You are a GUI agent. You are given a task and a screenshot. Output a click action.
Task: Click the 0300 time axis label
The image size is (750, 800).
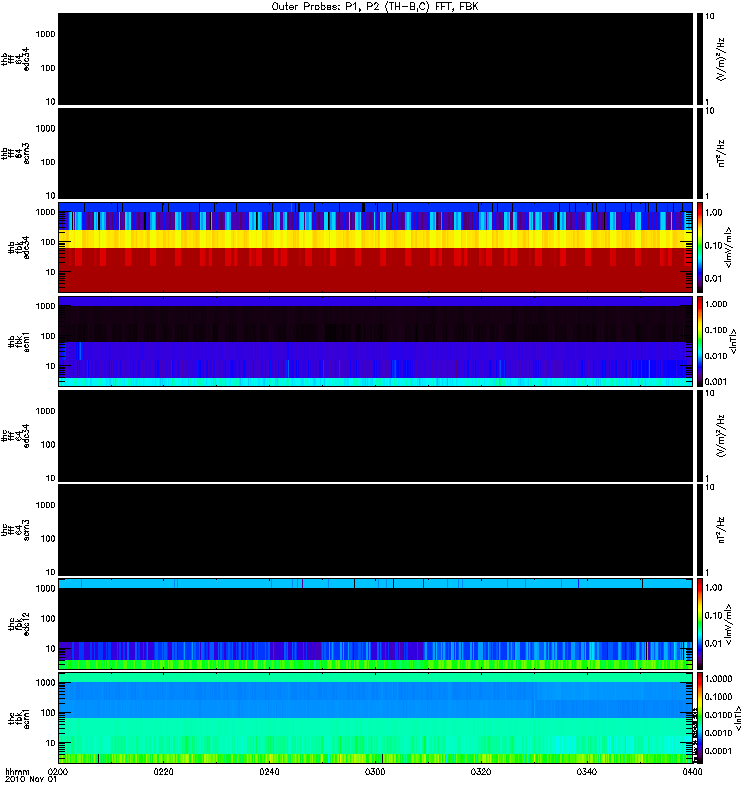pos(375,772)
